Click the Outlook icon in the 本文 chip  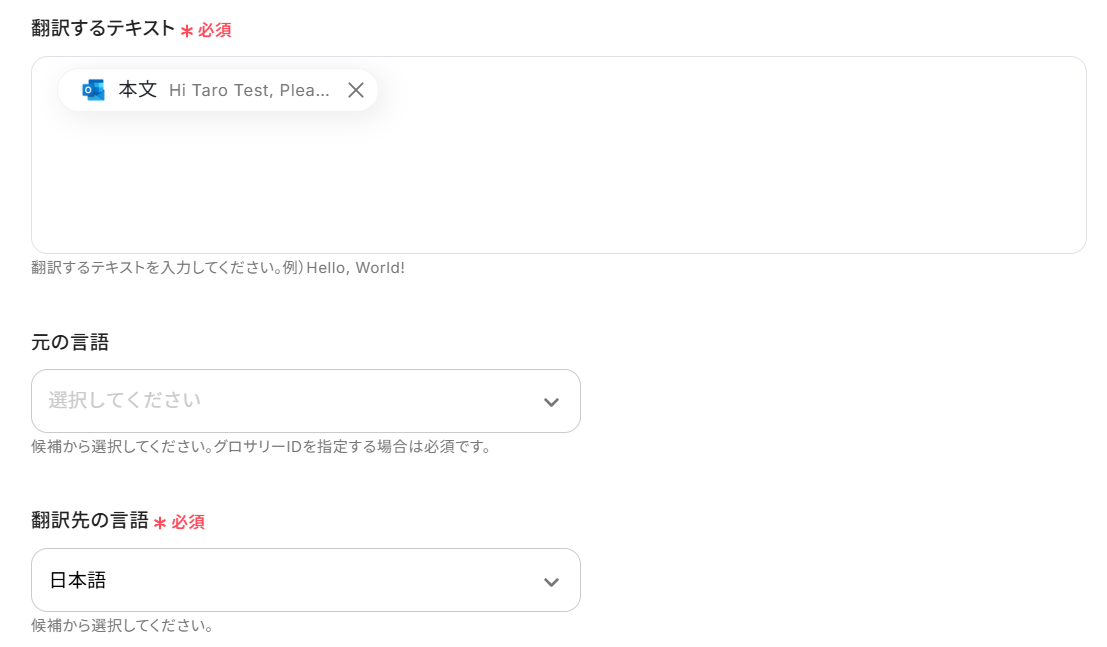point(93,90)
